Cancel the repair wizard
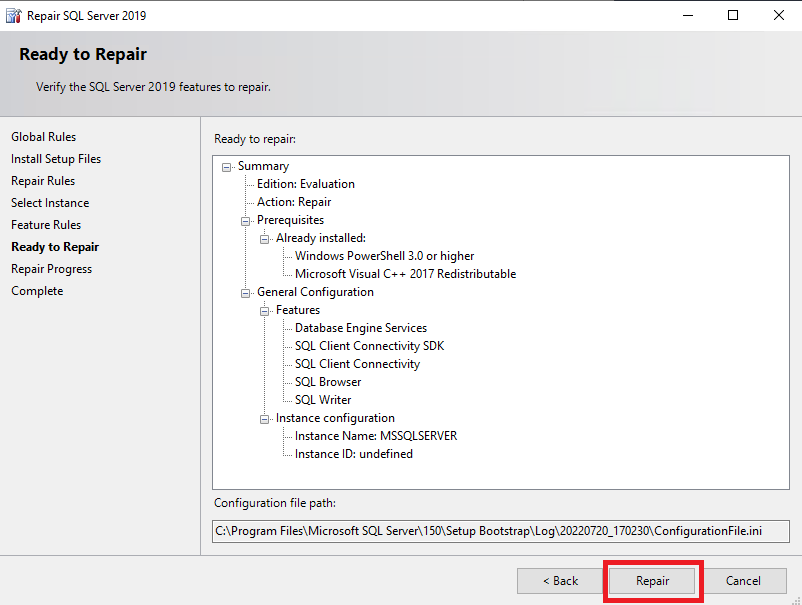Screen dimensions: 802x605 pyautogui.click(x=743, y=581)
